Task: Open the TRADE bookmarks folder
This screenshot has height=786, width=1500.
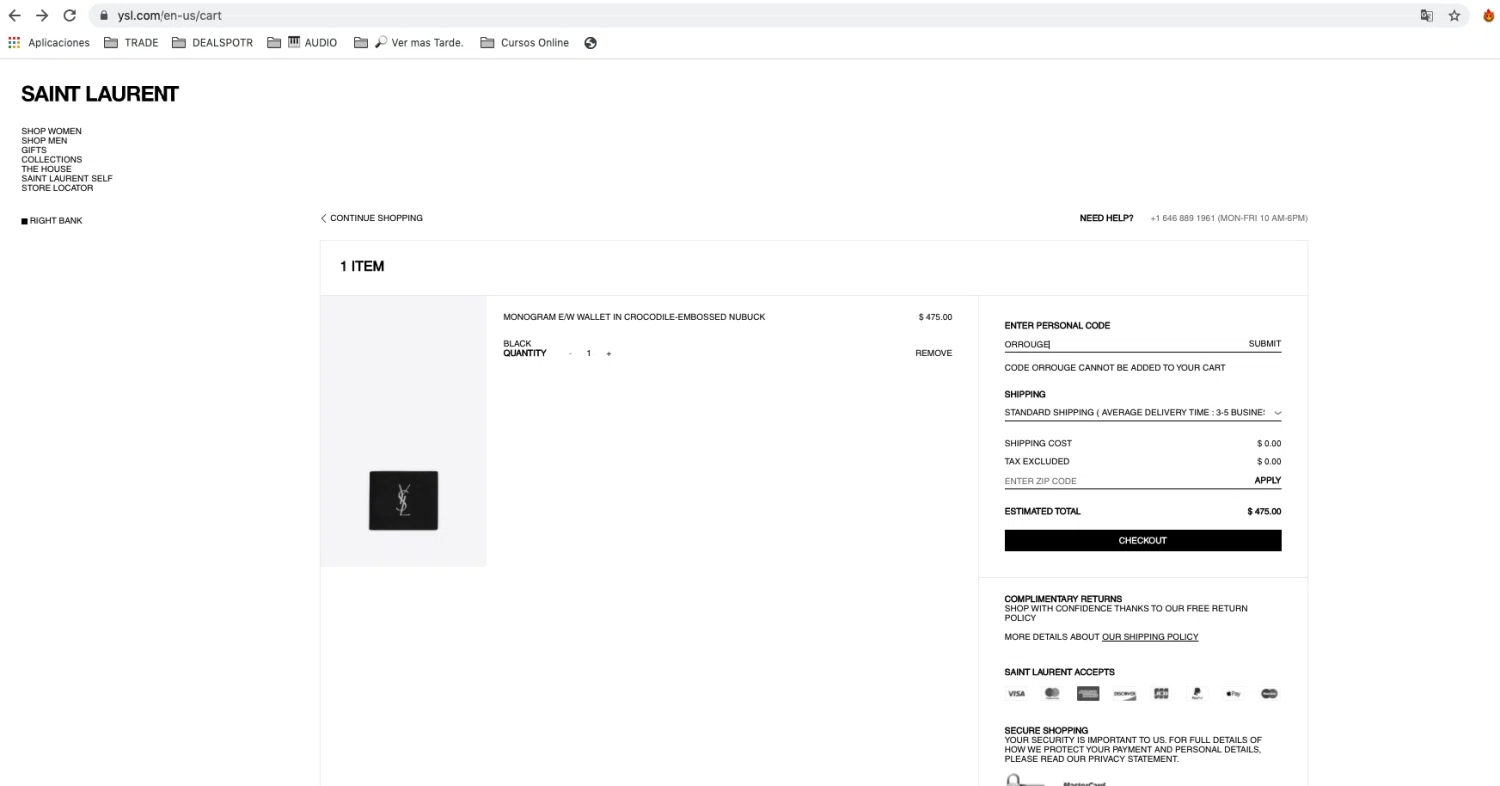Action: pos(131,43)
